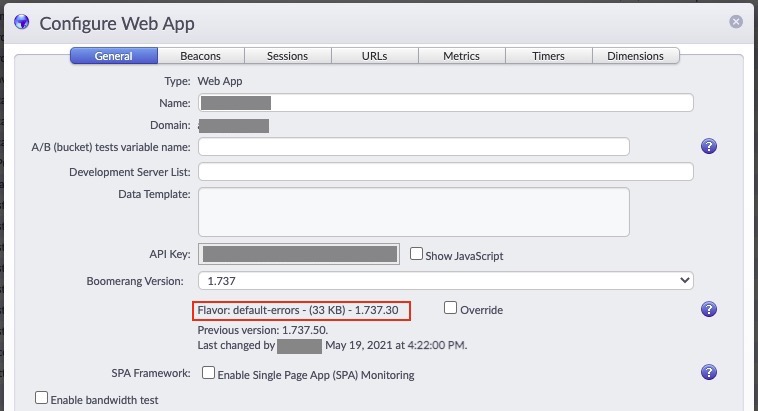Enable the Show JavaScript checkbox
Screen dimensions: 758x411
coord(417,254)
